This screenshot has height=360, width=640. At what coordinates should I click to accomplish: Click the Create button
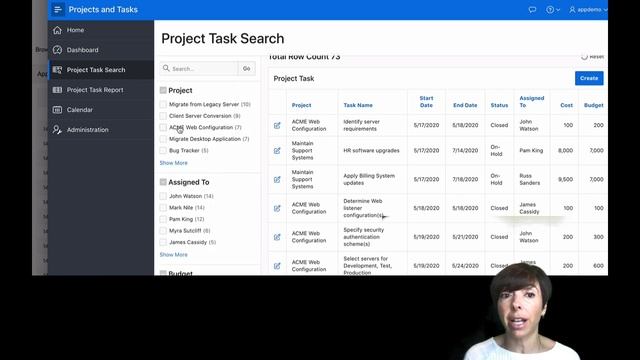point(589,78)
